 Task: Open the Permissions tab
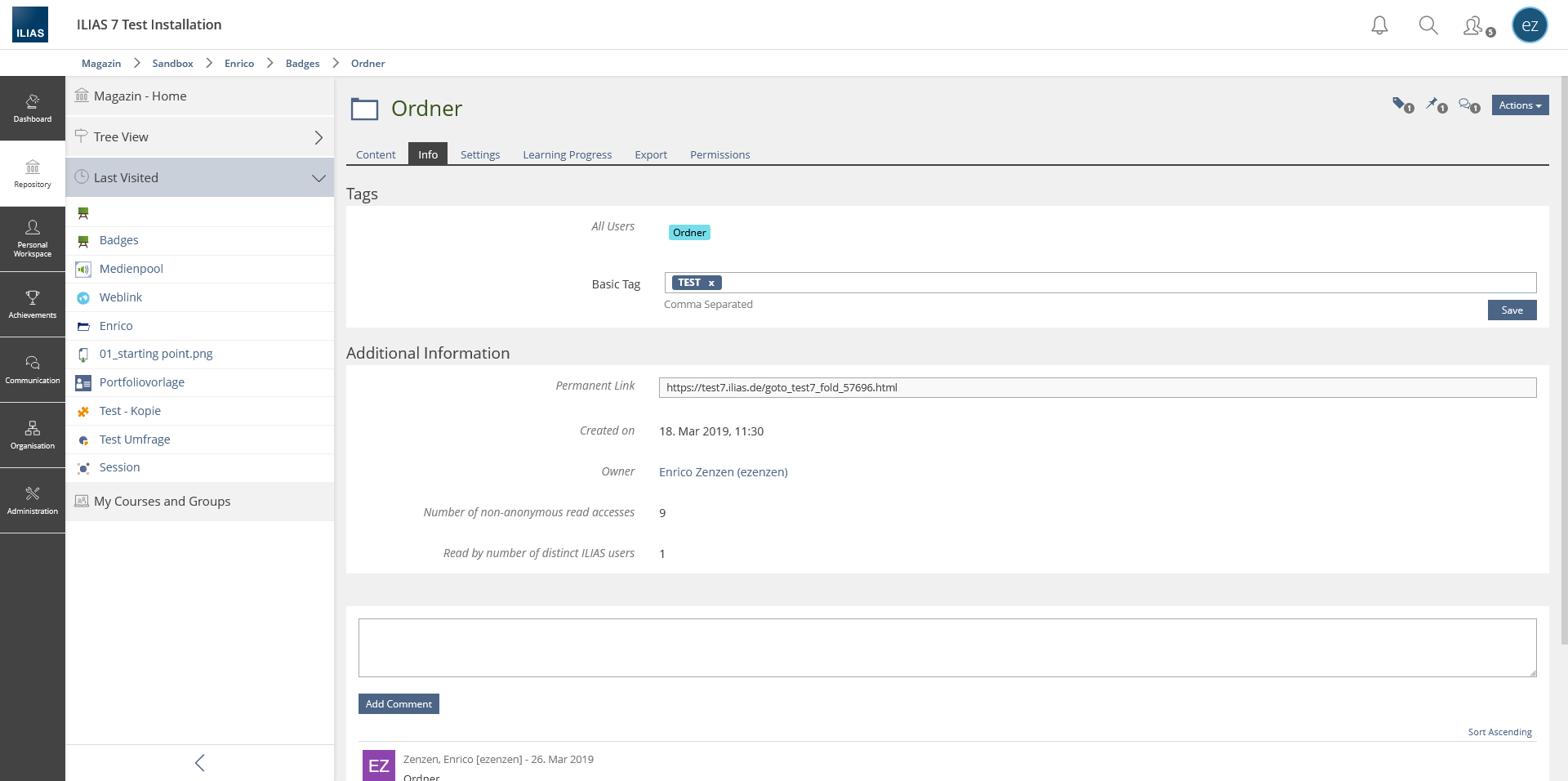[719, 155]
